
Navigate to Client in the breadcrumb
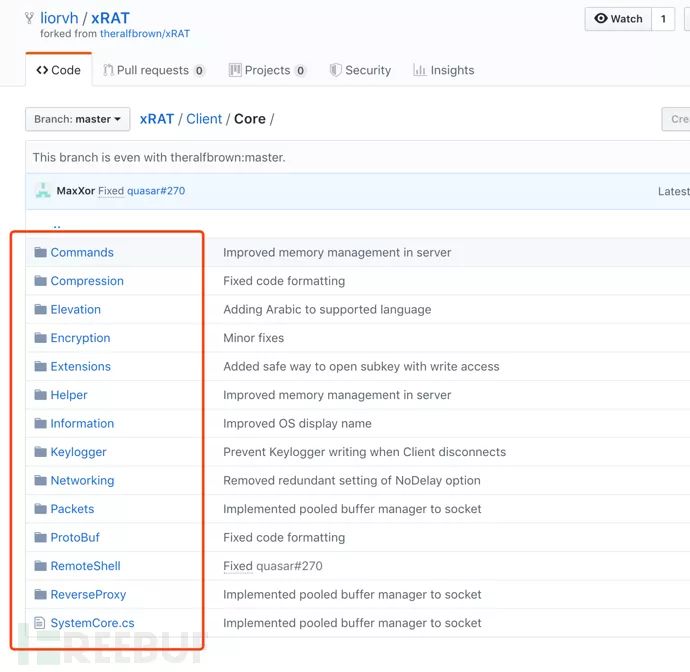204,119
